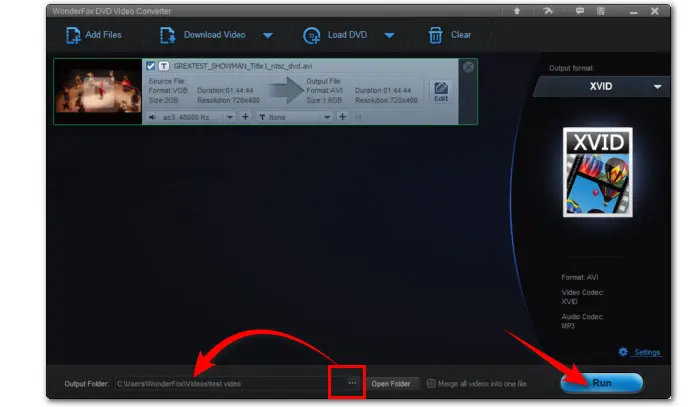
Task: Click the Audio Codec: MP3 text
Action: (583, 321)
